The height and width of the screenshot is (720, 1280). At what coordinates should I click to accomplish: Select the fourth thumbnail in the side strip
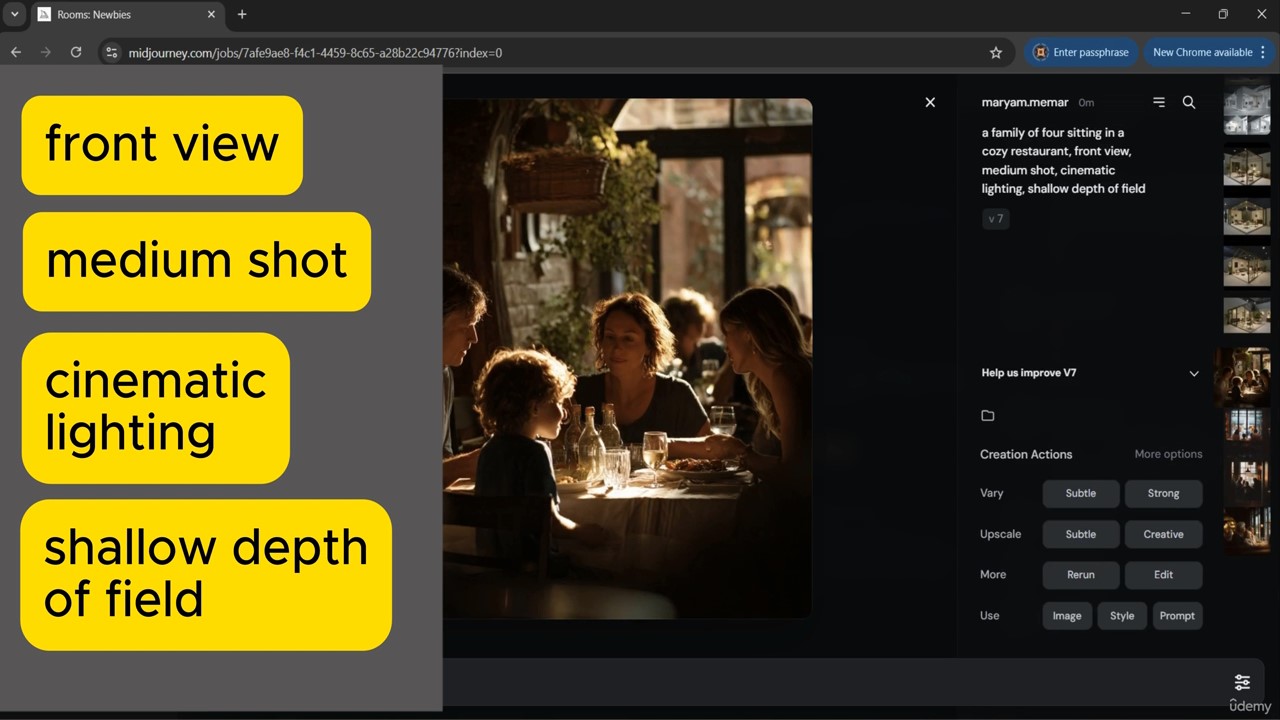(1247, 266)
